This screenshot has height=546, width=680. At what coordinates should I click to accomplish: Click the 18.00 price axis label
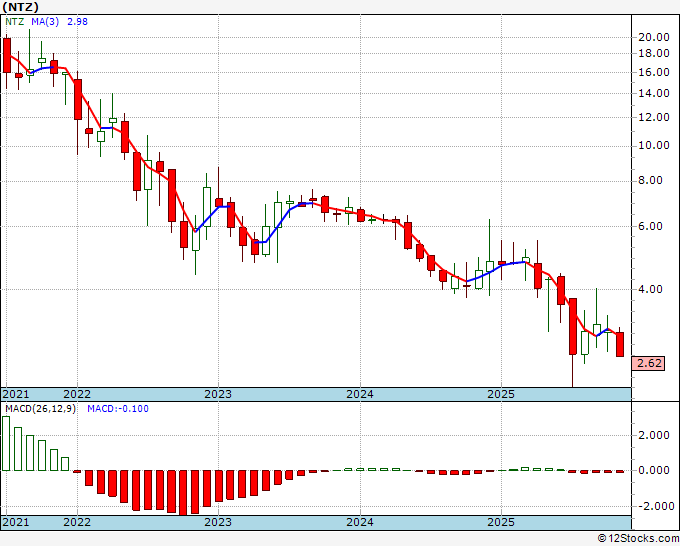654,53
